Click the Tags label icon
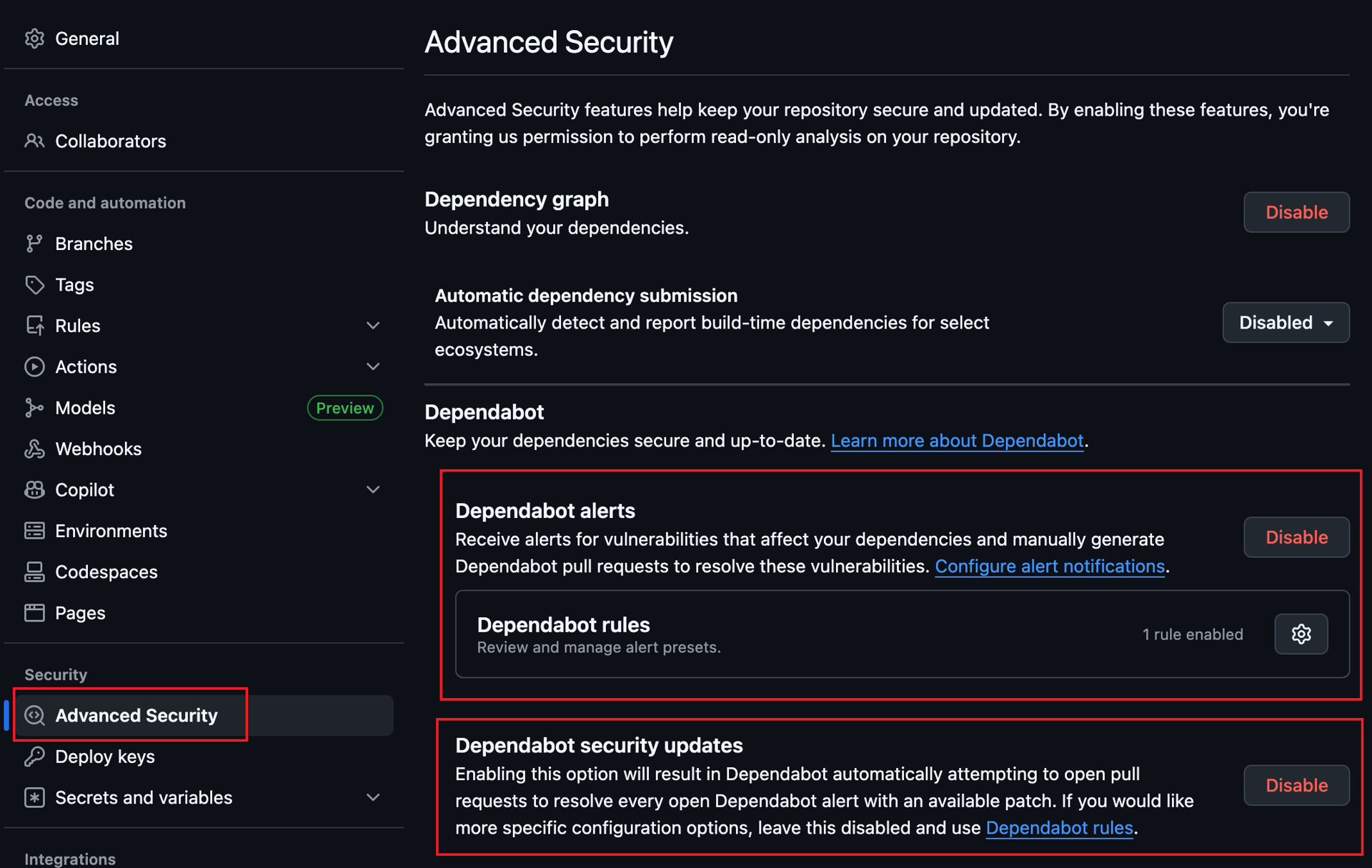This screenshot has height=868, width=1372. click(x=34, y=284)
